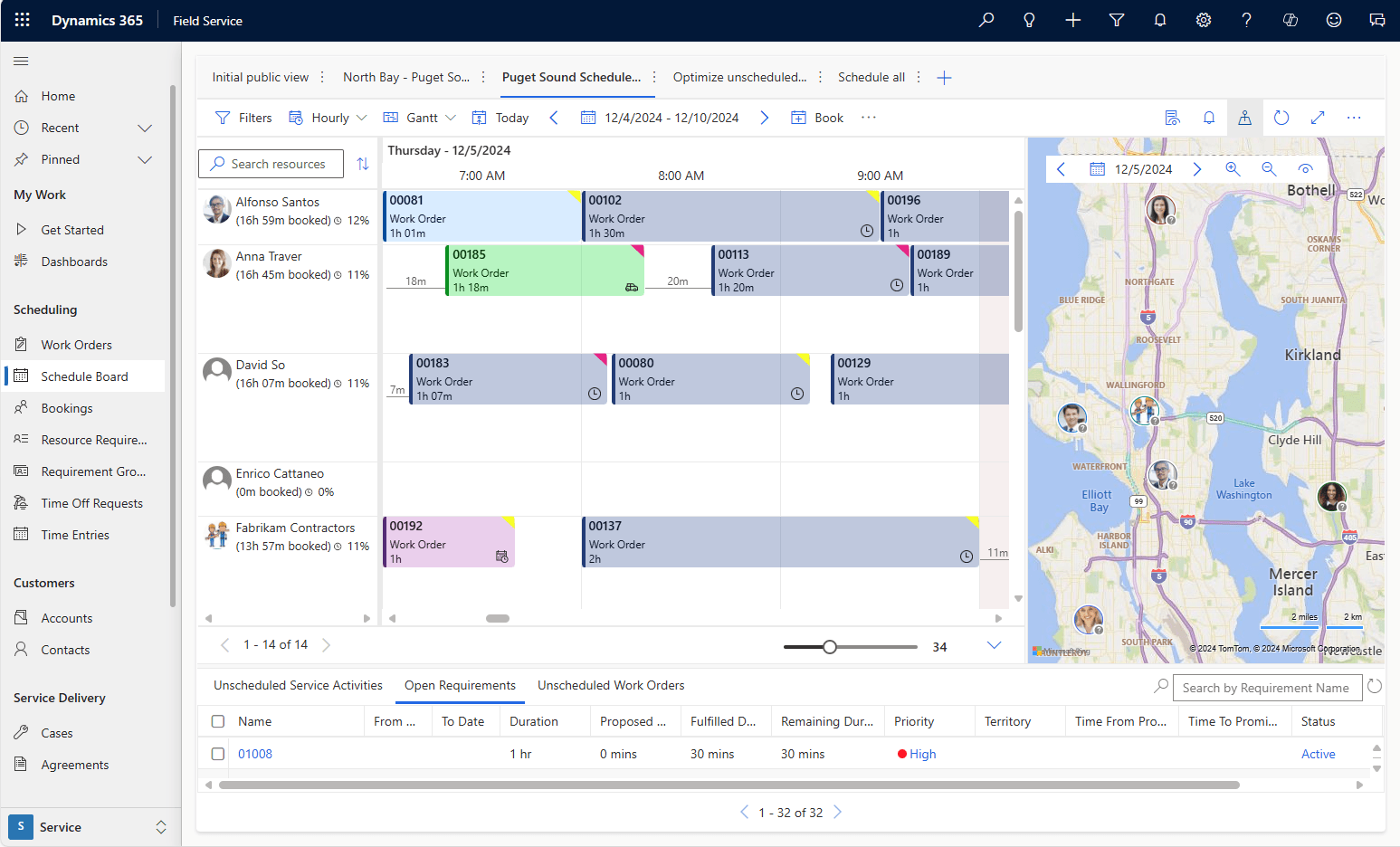
Task: Zoom in on the map
Action: (1233, 168)
